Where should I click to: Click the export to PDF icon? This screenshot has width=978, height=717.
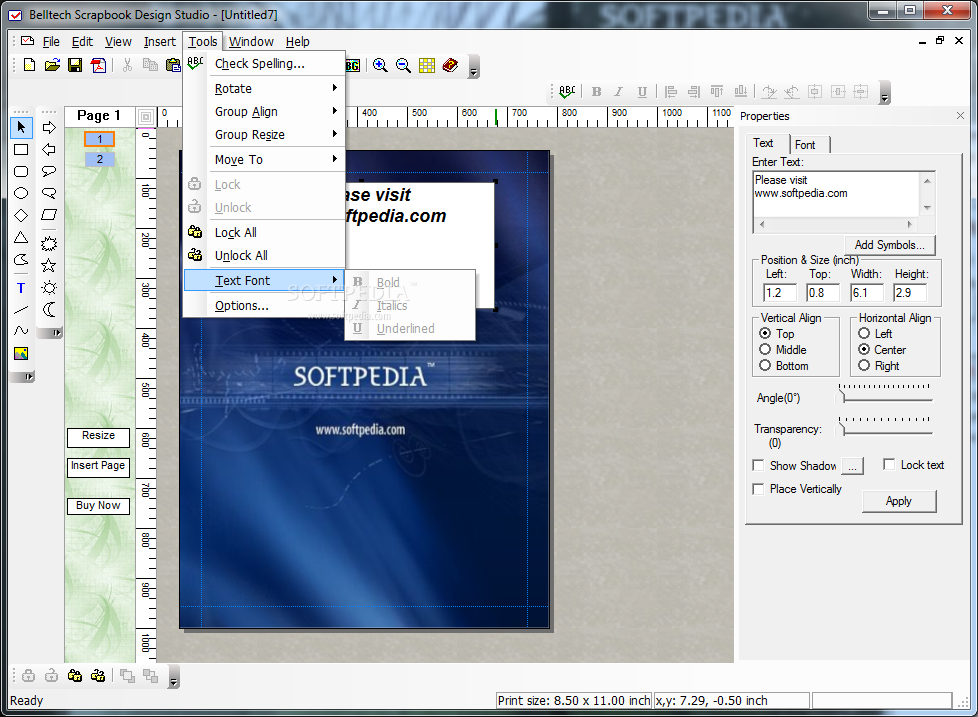click(x=99, y=65)
